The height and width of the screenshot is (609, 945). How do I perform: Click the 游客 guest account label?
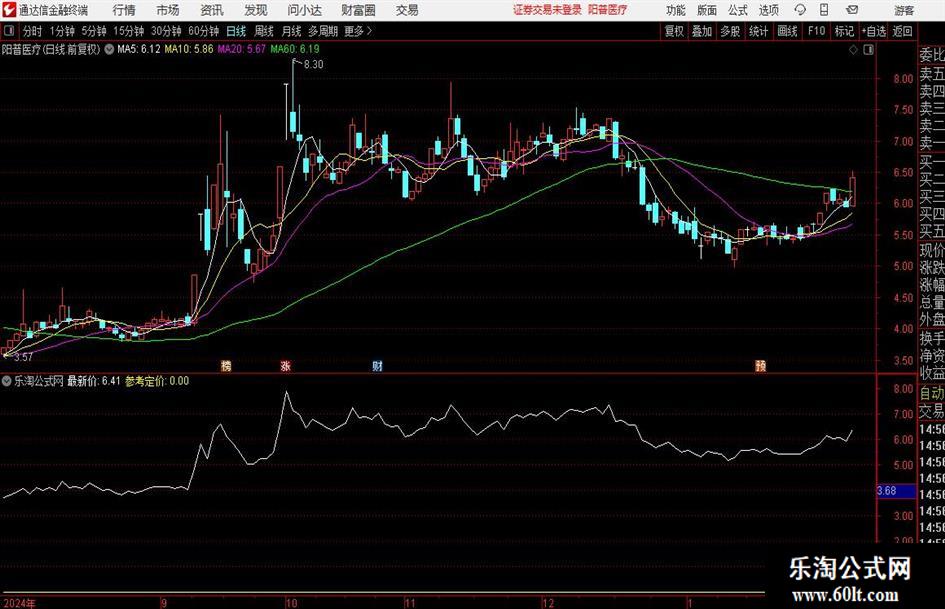pyautogui.click(x=903, y=10)
